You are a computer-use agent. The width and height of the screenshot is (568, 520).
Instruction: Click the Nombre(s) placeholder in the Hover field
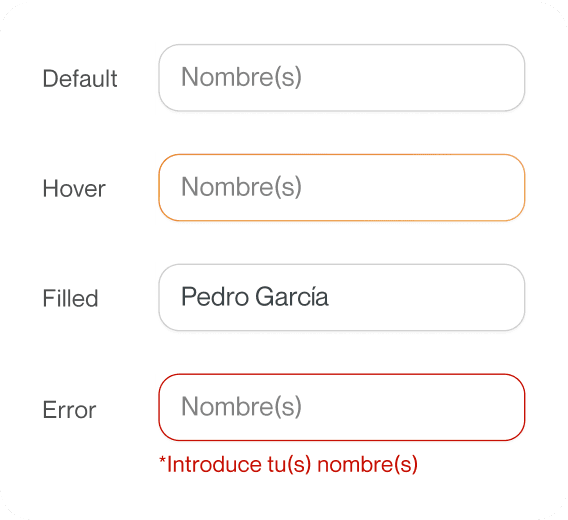coord(241,187)
